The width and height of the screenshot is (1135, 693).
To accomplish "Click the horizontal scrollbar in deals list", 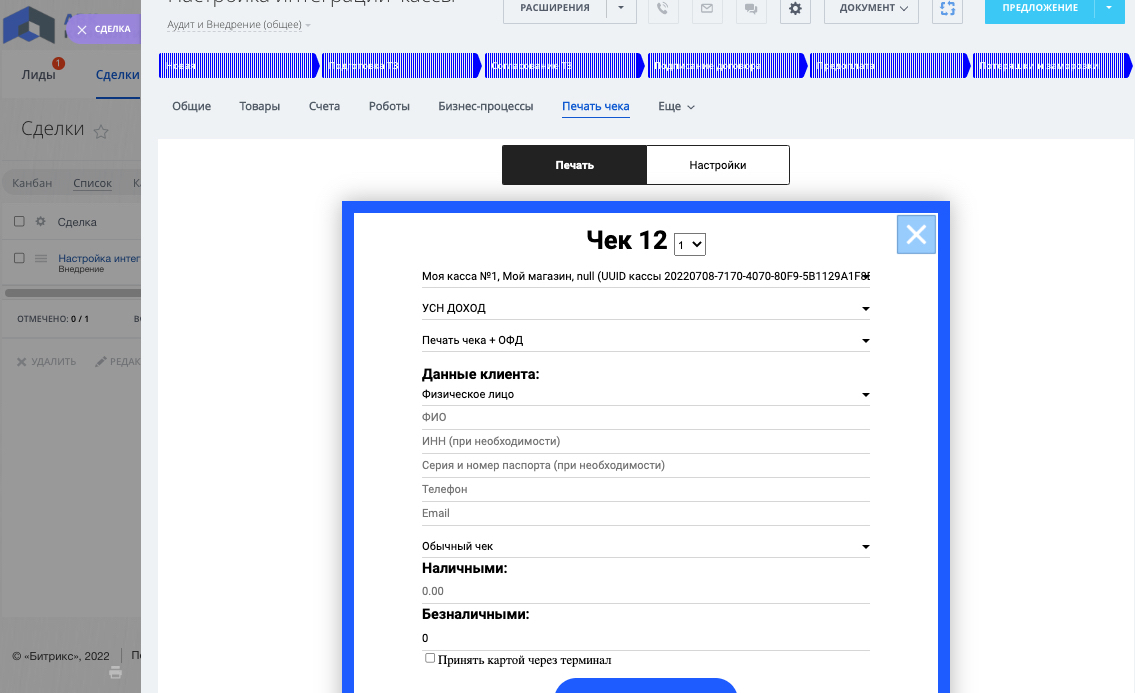I will [x=72, y=293].
